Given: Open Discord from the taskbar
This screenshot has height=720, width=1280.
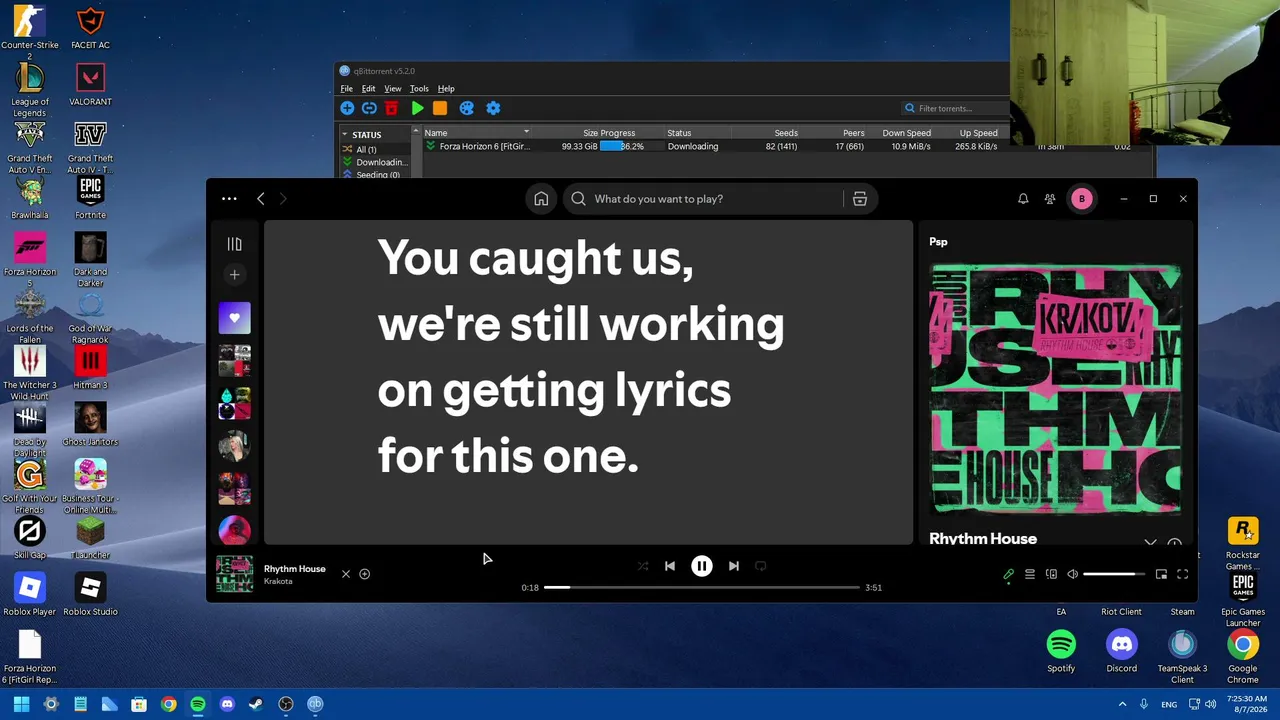Looking at the screenshot, I should 227,704.
